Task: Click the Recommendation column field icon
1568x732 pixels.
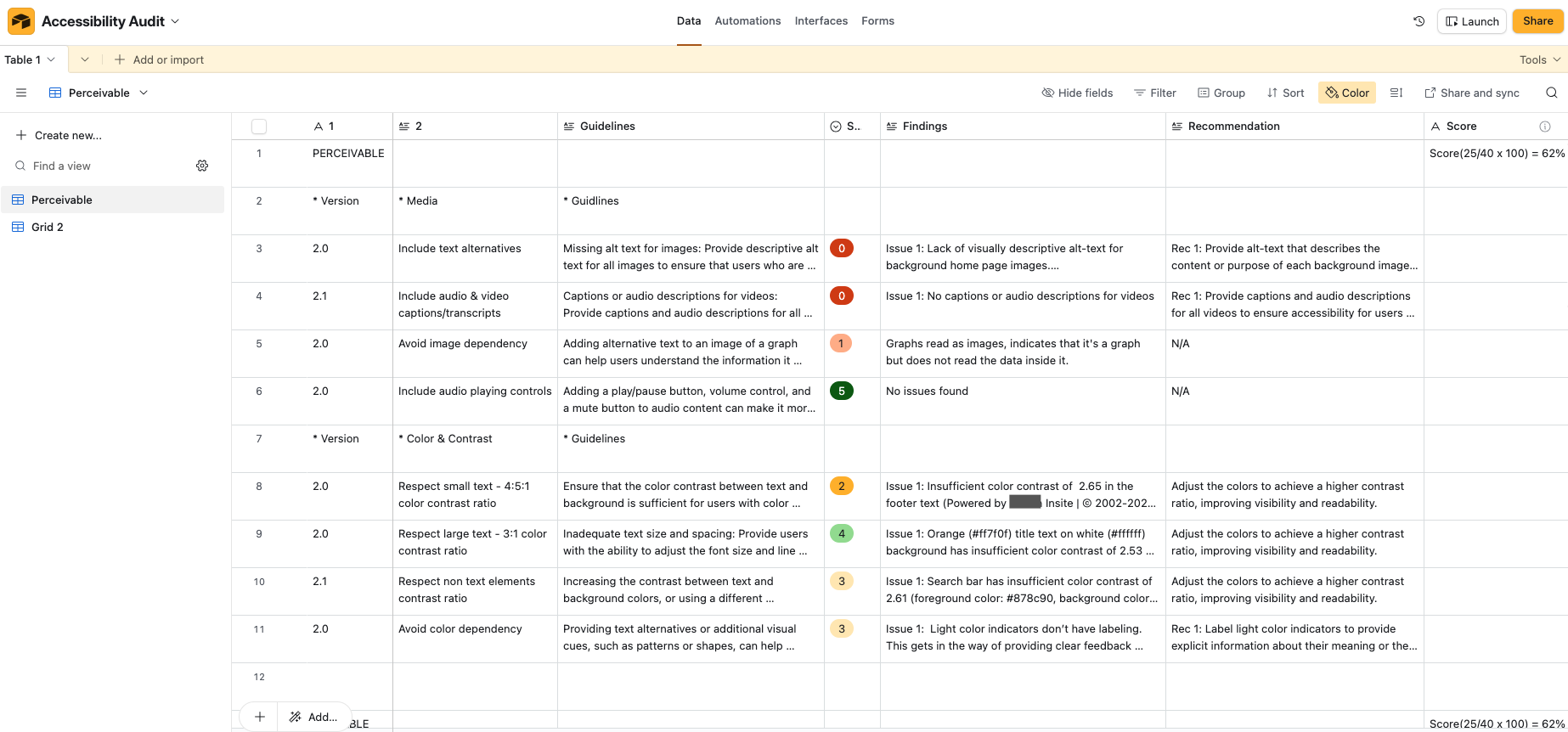Action: click(x=1177, y=127)
